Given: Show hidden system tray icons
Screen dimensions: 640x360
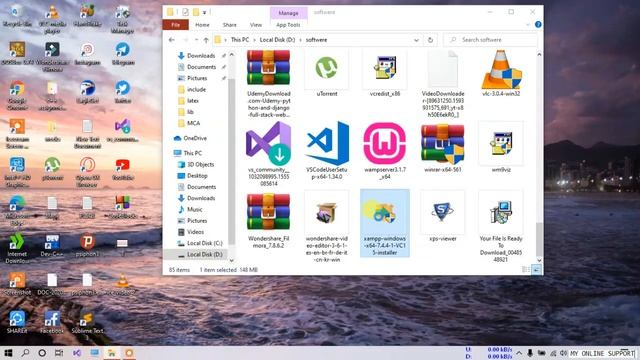Looking at the screenshot, I should pyautogui.click(x=519, y=353).
